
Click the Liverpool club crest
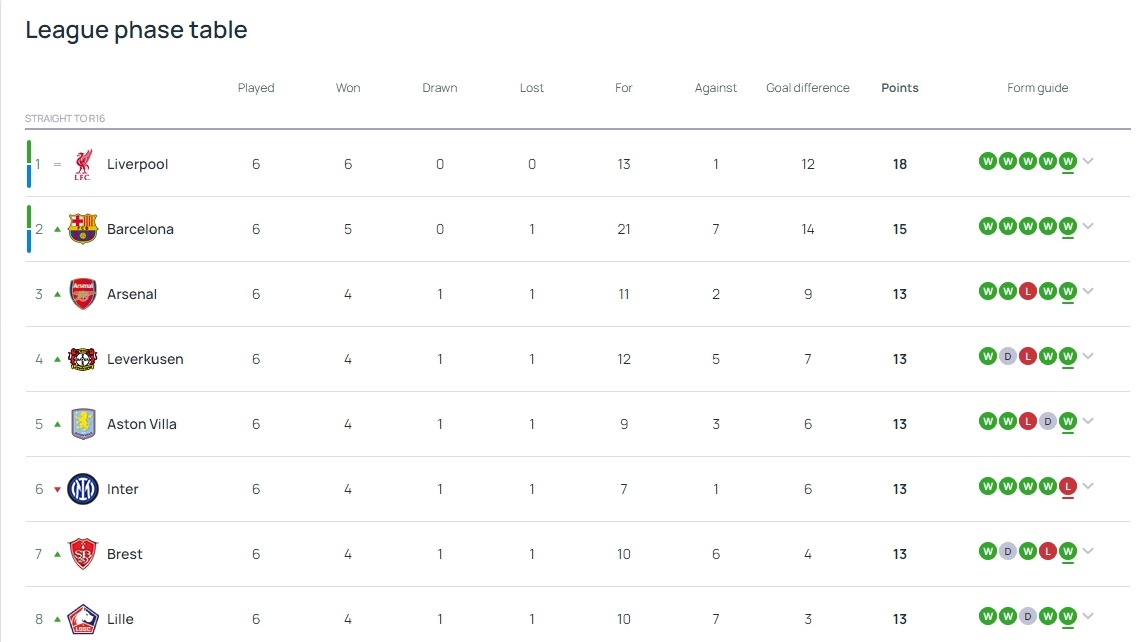coord(83,164)
